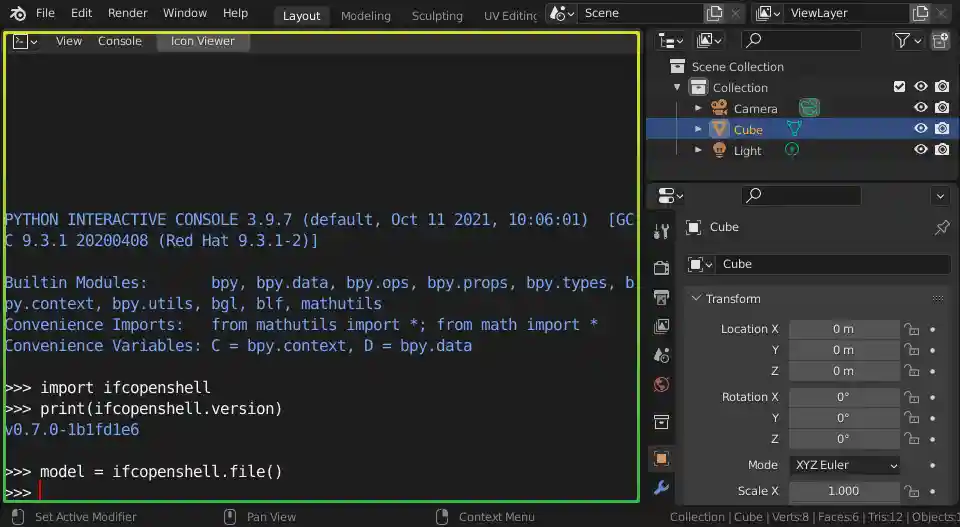Hide the Cube in viewport
This screenshot has width=960, height=527.
click(x=920, y=129)
